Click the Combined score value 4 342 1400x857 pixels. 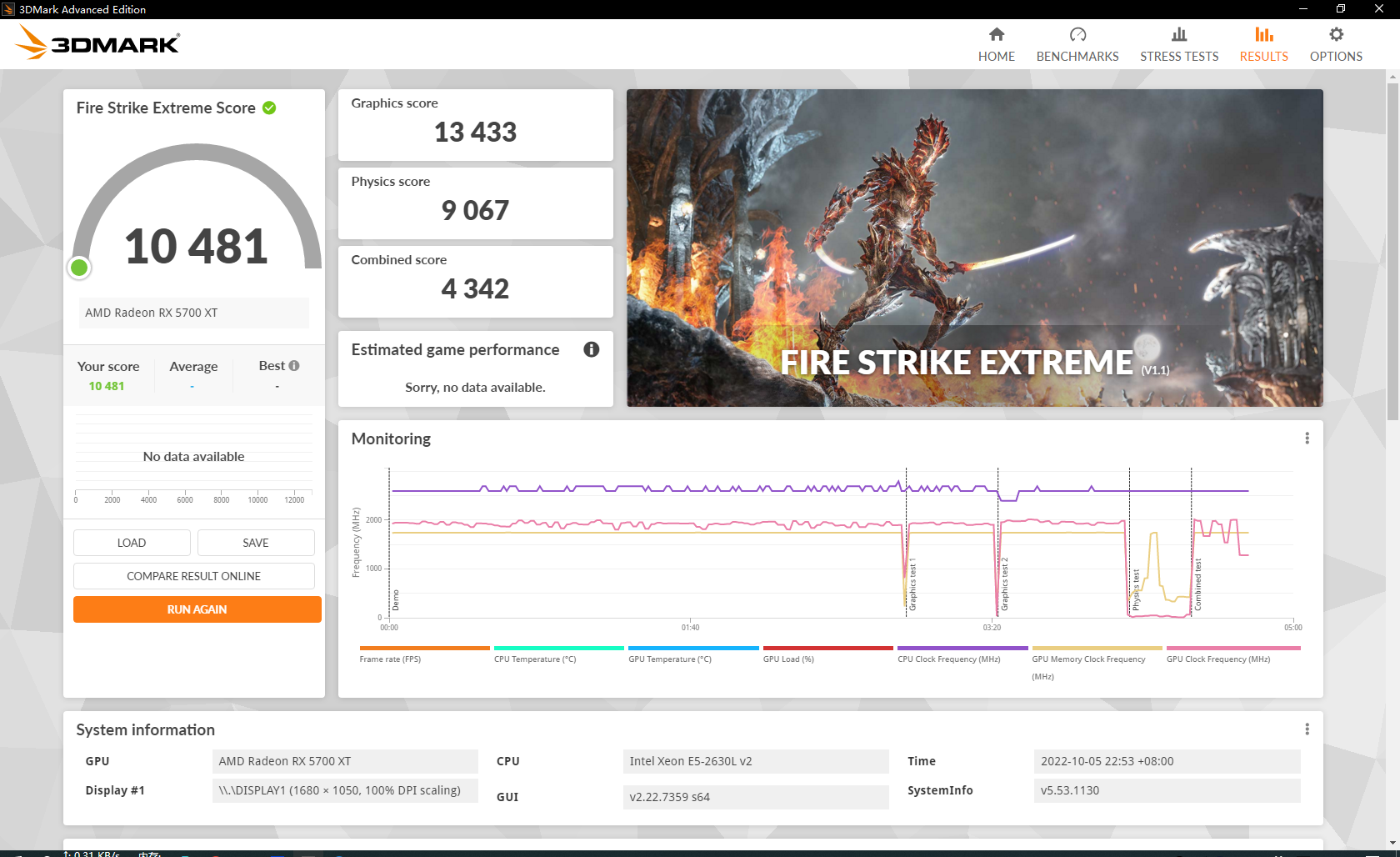click(x=475, y=288)
